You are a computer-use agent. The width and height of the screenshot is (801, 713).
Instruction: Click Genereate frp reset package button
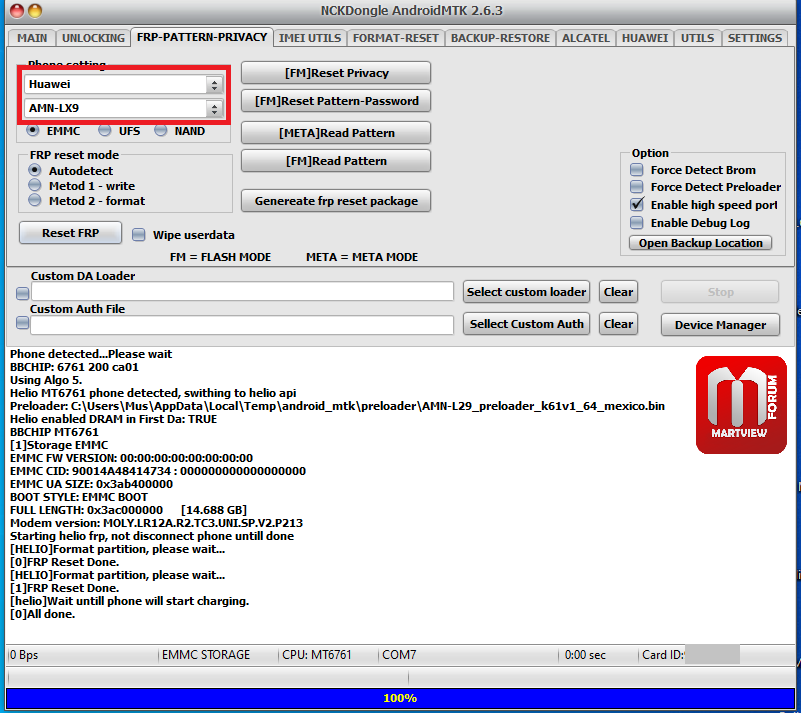(x=336, y=201)
